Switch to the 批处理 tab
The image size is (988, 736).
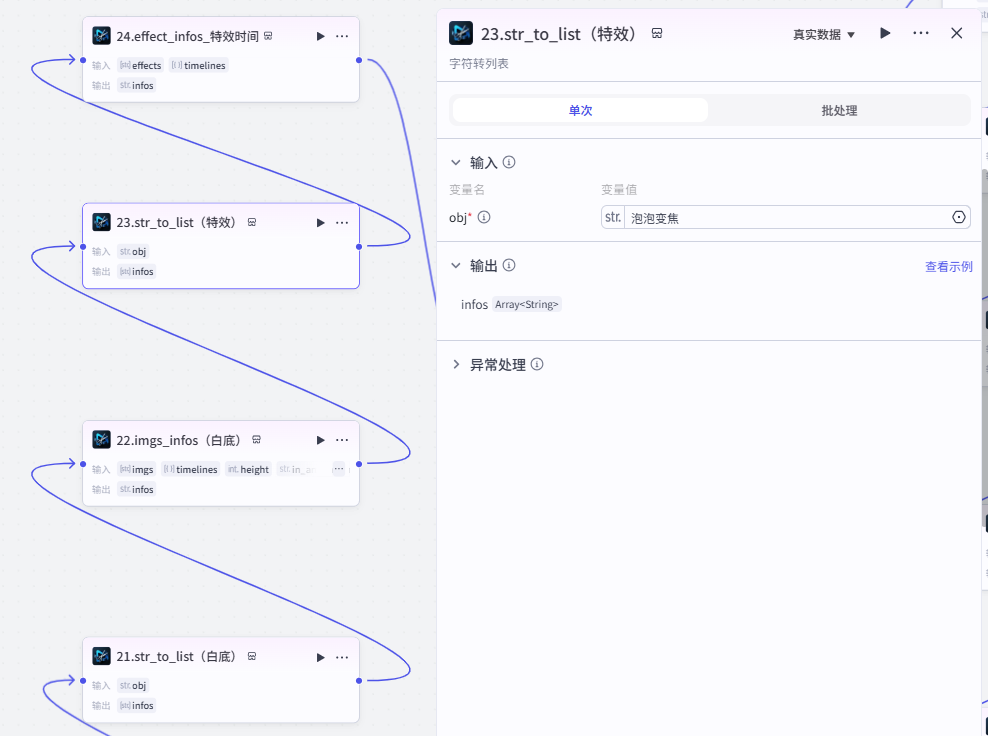pyautogui.click(x=838, y=110)
